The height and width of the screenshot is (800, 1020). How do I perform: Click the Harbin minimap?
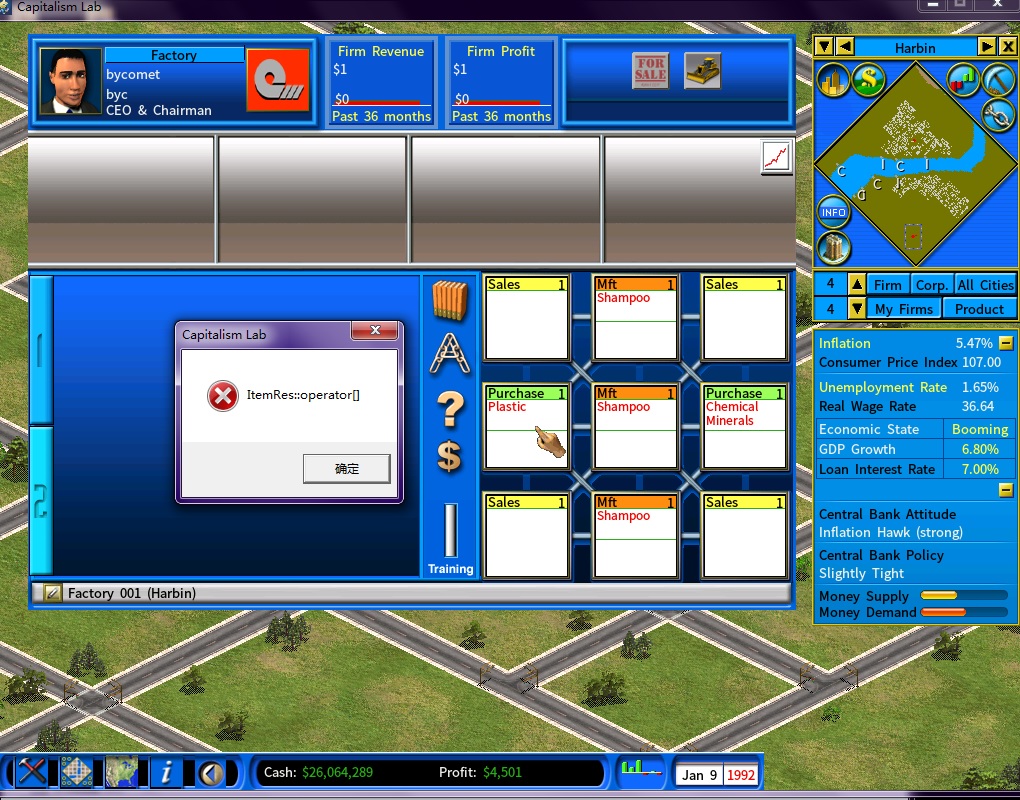915,164
